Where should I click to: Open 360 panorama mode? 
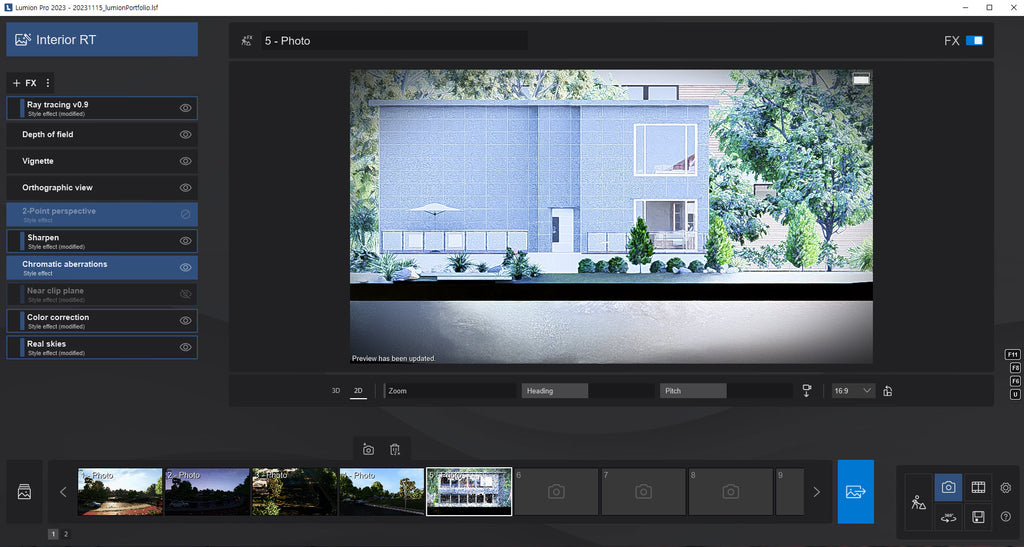(948, 517)
